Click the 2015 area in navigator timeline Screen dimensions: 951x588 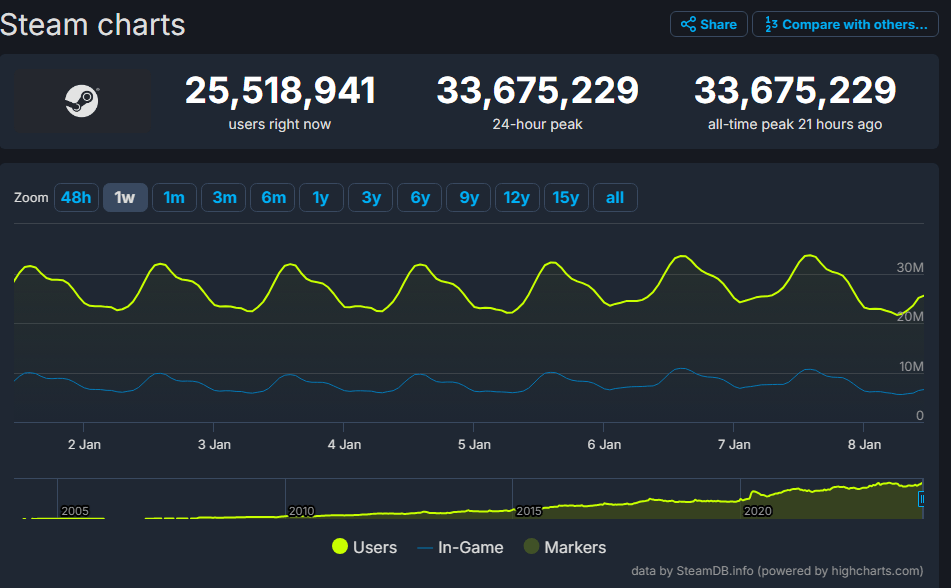pos(529,511)
